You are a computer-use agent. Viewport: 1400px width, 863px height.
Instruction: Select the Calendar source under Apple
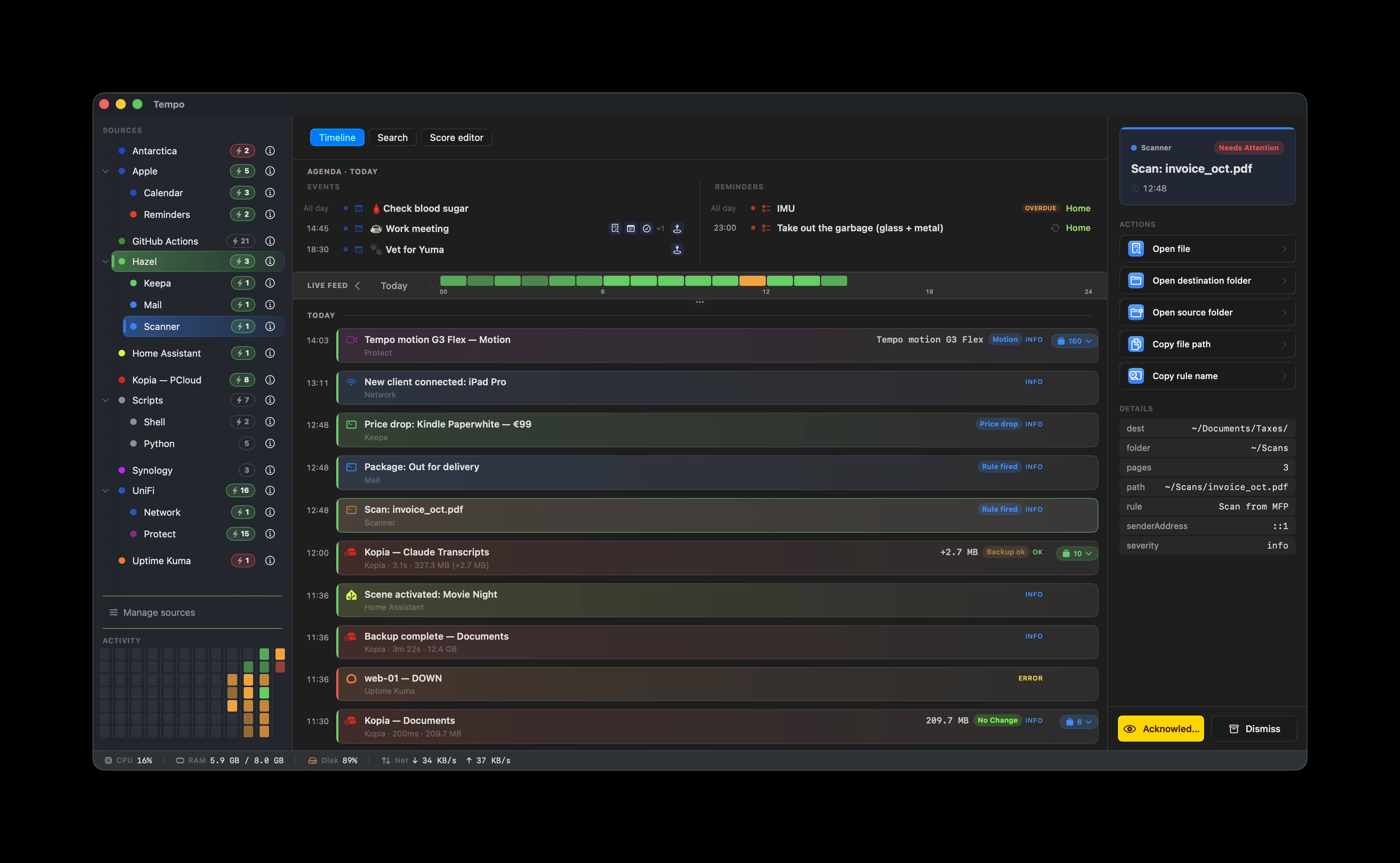coord(204,193)
